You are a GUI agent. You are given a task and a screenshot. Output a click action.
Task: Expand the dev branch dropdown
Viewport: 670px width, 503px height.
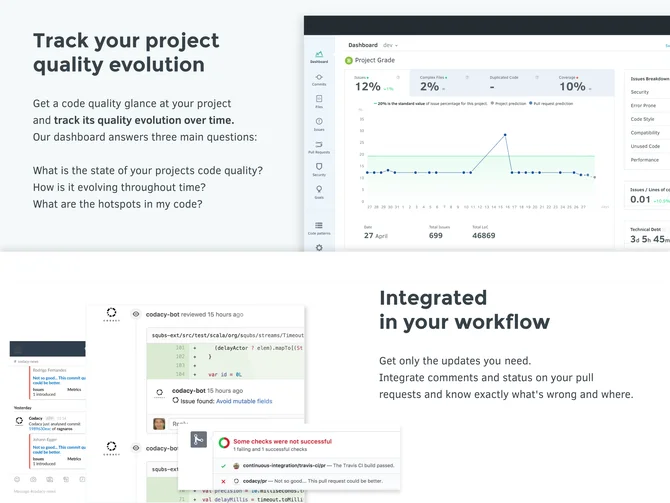click(x=390, y=45)
